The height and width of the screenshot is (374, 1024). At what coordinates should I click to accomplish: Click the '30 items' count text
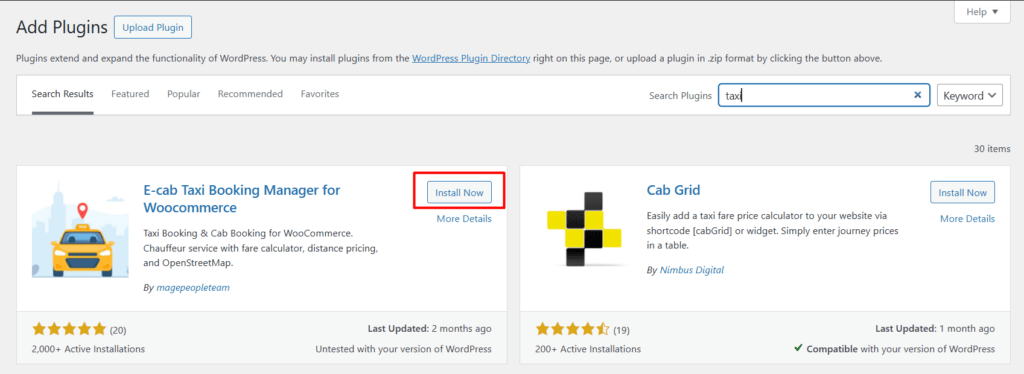point(991,149)
